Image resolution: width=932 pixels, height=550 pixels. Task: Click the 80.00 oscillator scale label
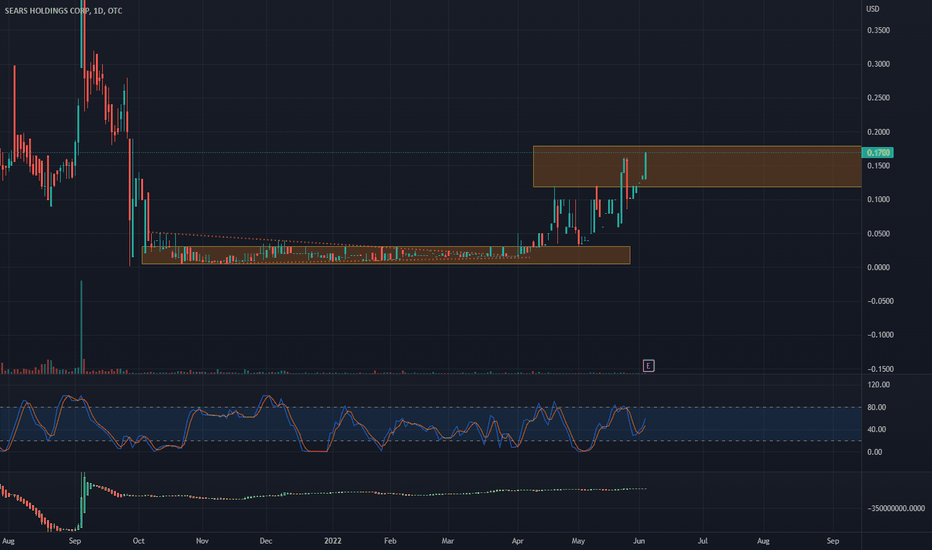point(877,407)
